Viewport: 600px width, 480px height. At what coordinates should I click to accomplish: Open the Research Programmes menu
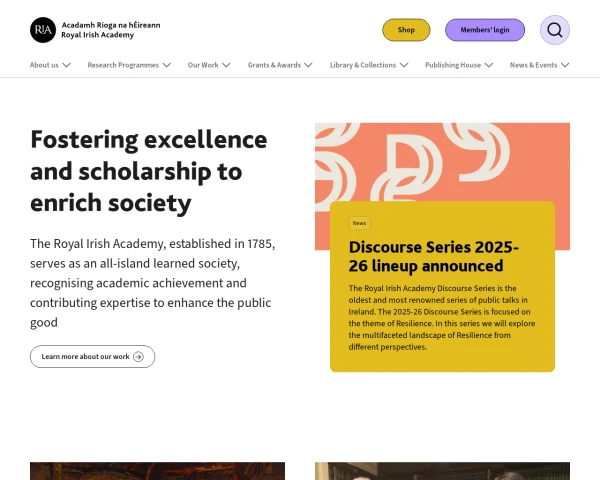(123, 65)
